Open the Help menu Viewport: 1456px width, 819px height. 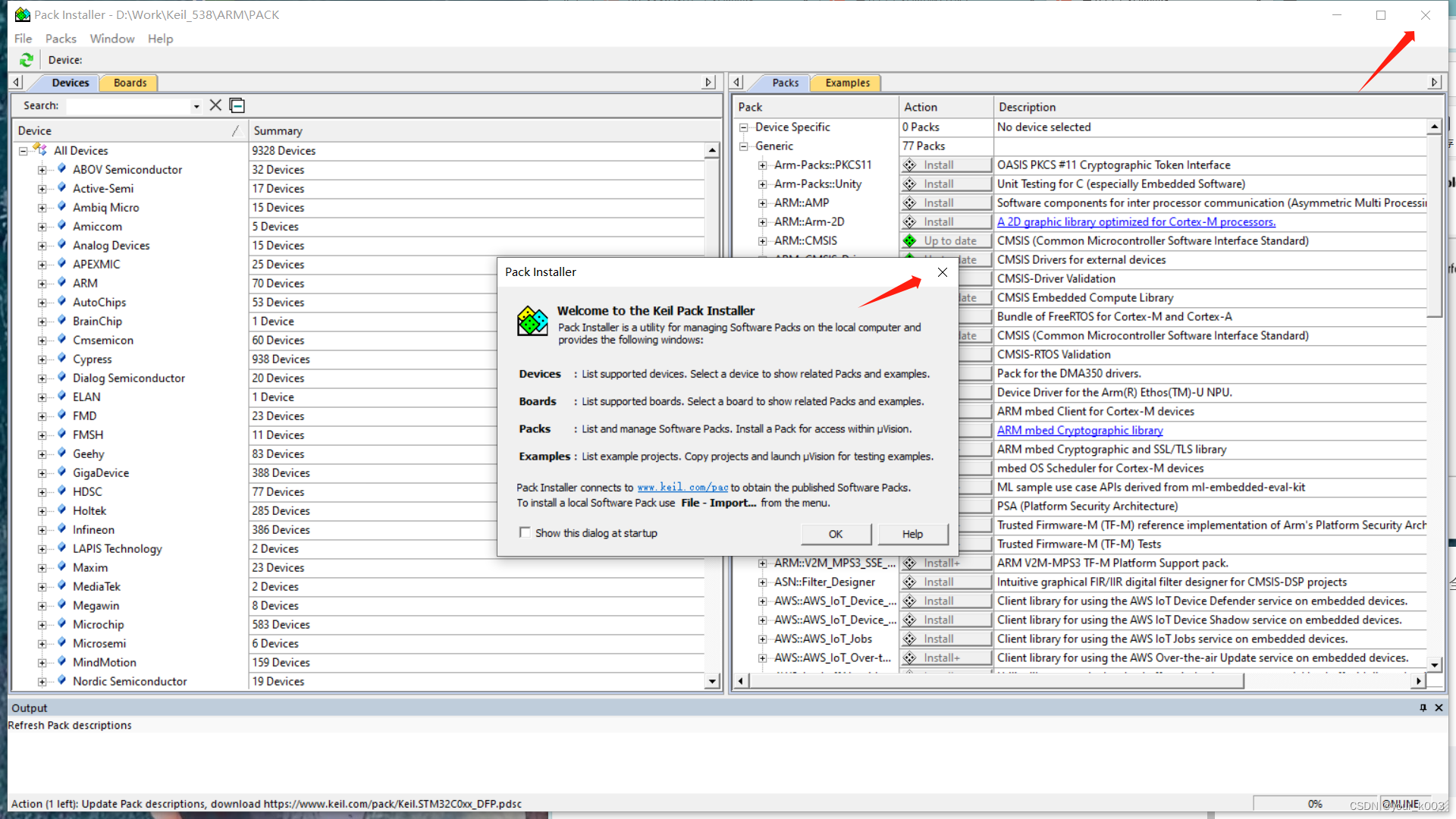160,39
